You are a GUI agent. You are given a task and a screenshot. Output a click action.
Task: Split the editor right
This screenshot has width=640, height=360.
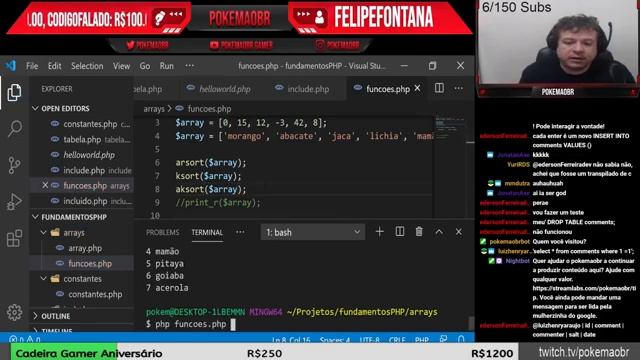click(x=439, y=88)
